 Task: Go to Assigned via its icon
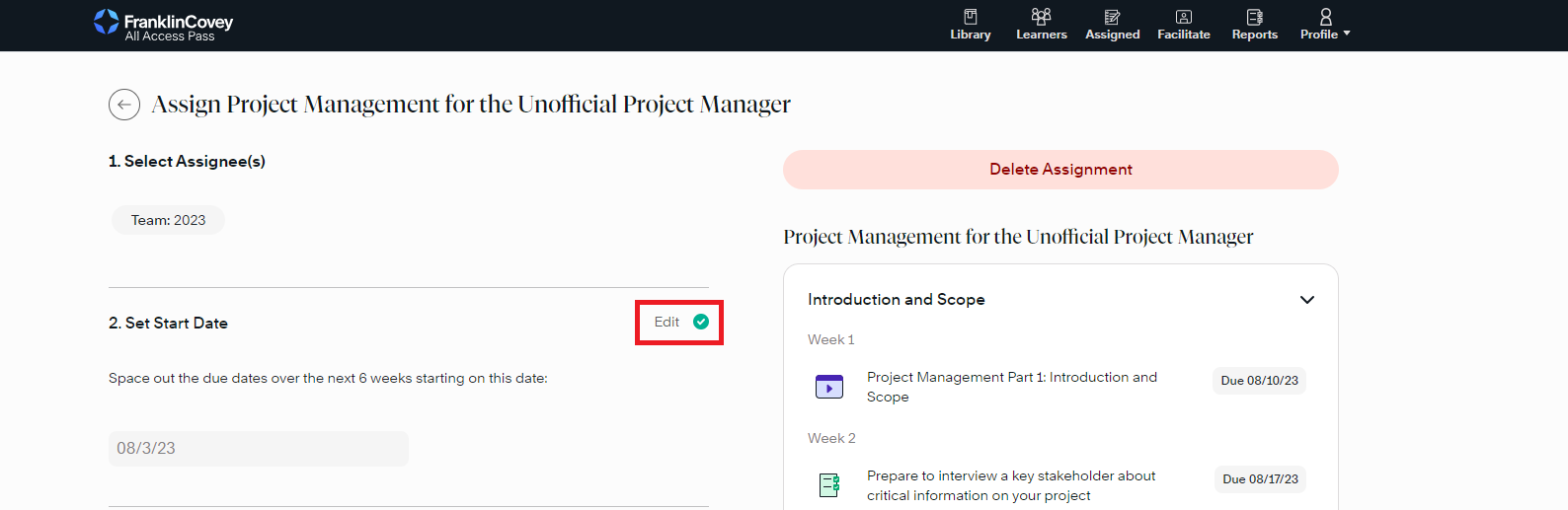pos(1112,17)
